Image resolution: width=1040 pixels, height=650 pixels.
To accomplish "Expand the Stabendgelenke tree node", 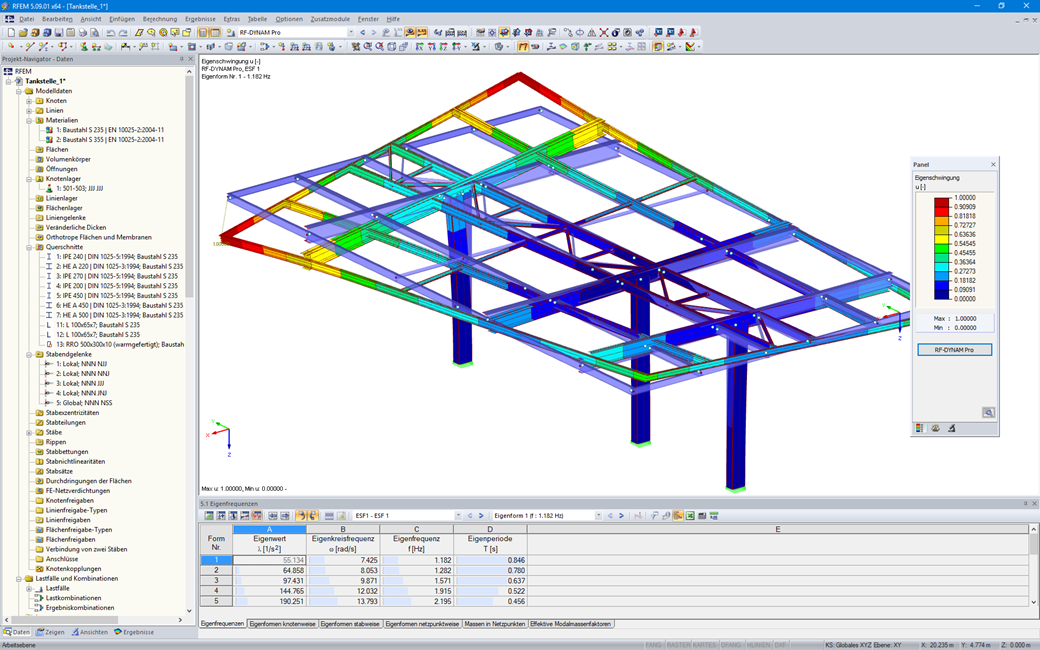I will click(30, 353).
